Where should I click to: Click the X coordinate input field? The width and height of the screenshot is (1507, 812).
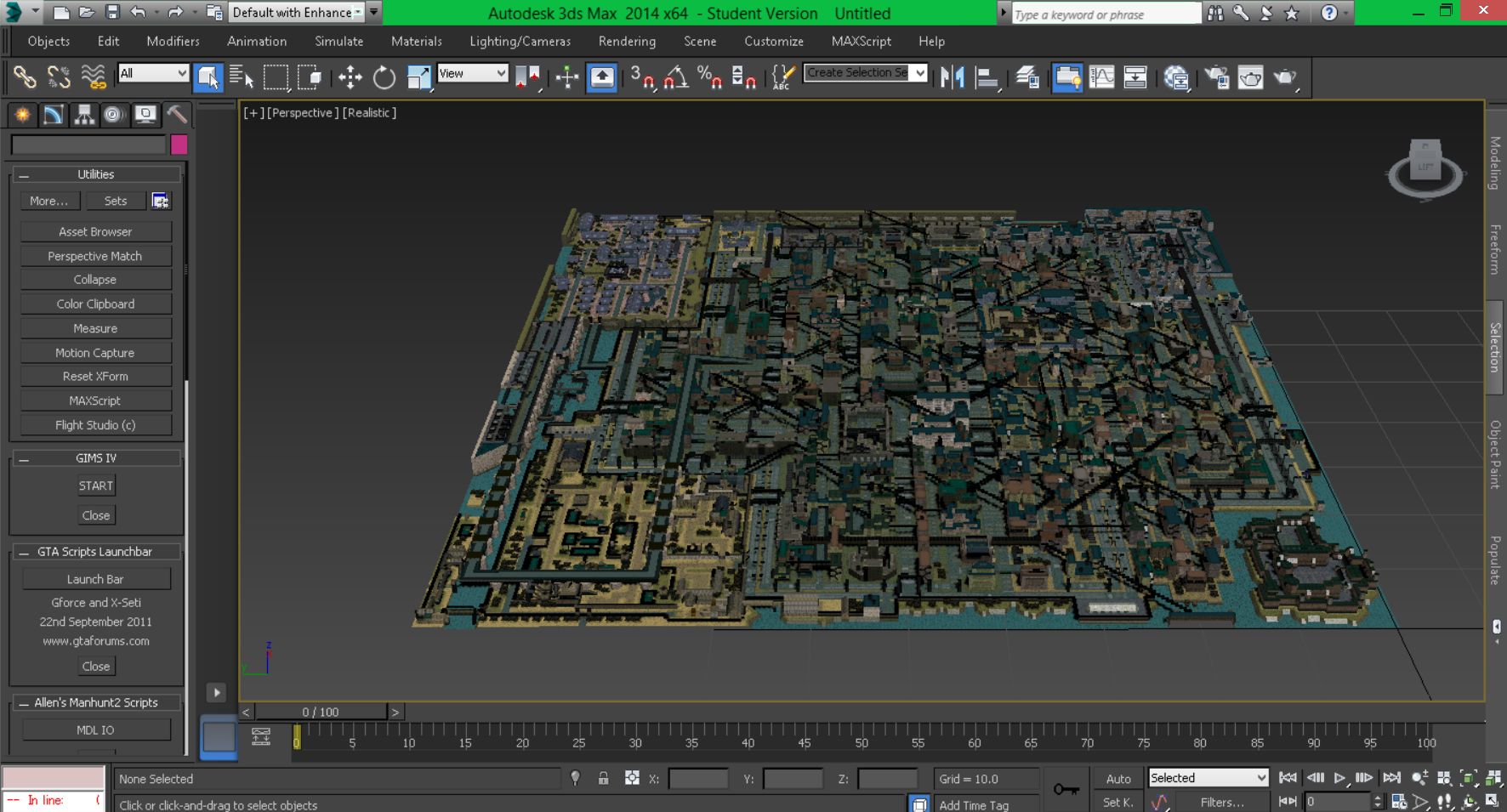click(x=699, y=779)
